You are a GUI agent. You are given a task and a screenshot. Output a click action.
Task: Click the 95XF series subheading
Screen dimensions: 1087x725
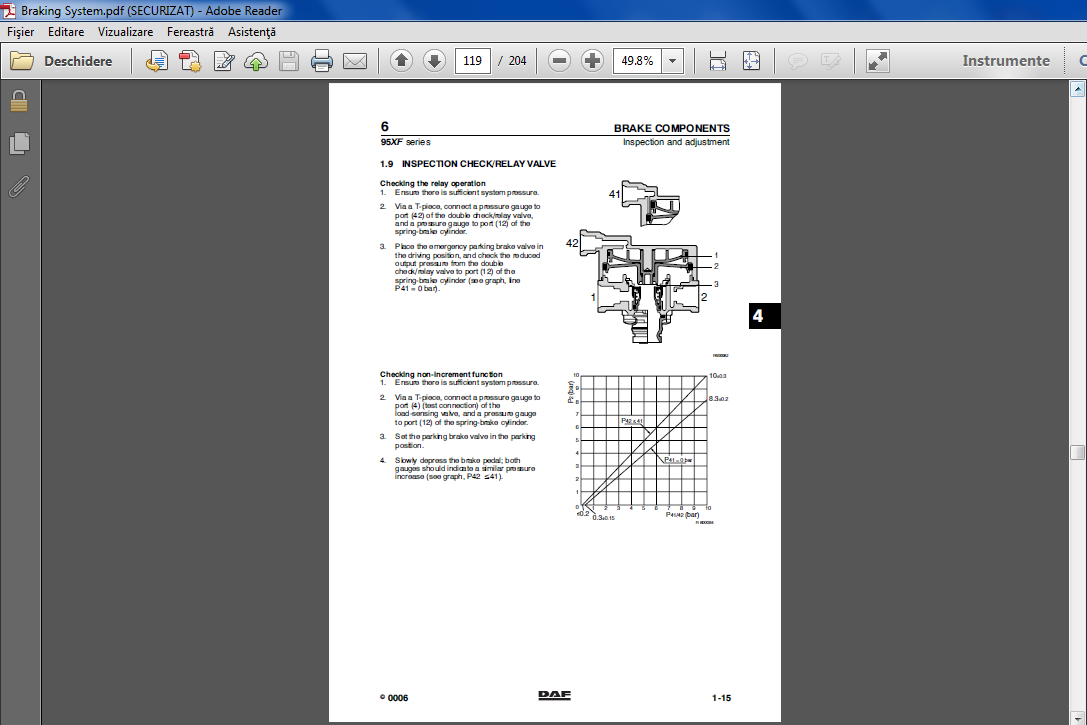(x=405, y=142)
